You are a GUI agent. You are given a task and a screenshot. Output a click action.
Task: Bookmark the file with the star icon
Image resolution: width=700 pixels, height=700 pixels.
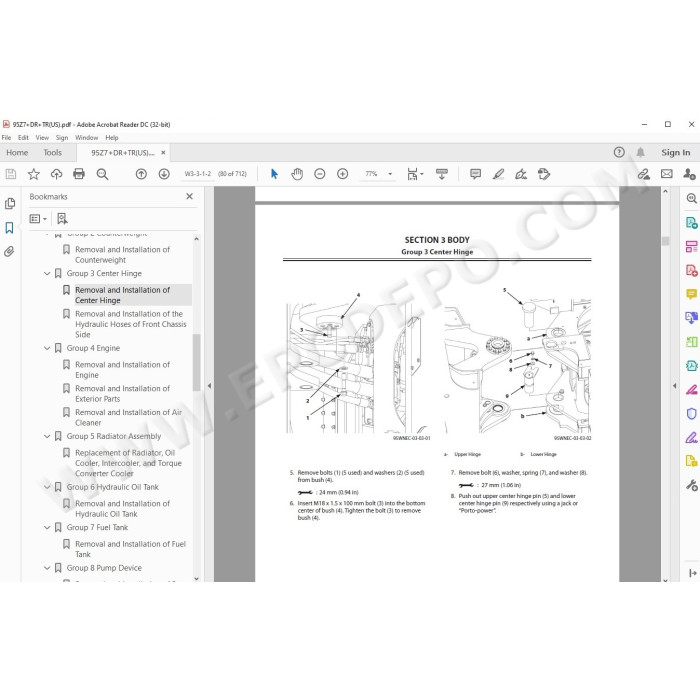(x=33, y=174)
